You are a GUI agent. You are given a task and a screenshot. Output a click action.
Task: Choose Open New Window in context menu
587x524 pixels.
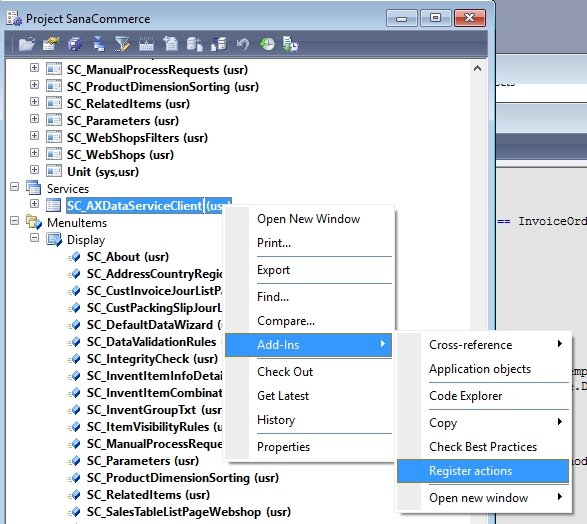pyautogui.click(x=308, y=219)
